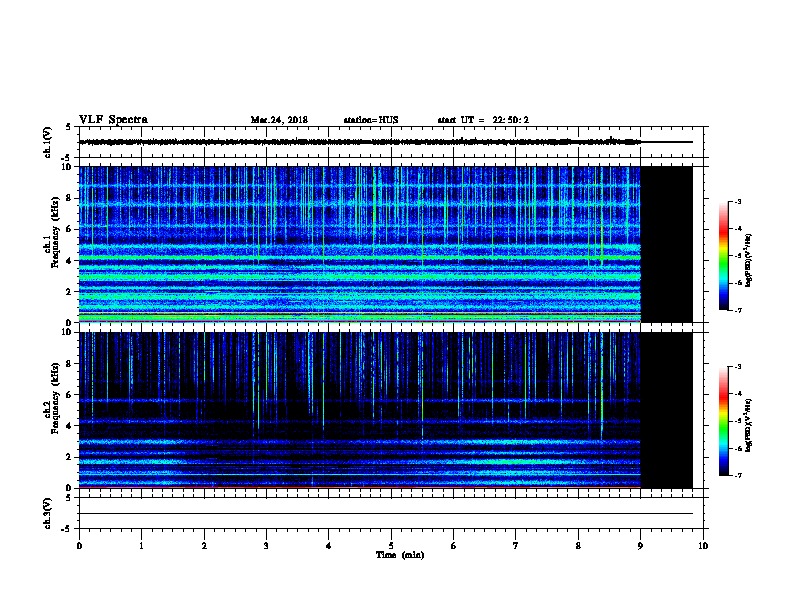Image resolution: width=792 pixels, height=612 pixels.
Task: Click the "6" time axis tick label
Action: click(454, 546)
